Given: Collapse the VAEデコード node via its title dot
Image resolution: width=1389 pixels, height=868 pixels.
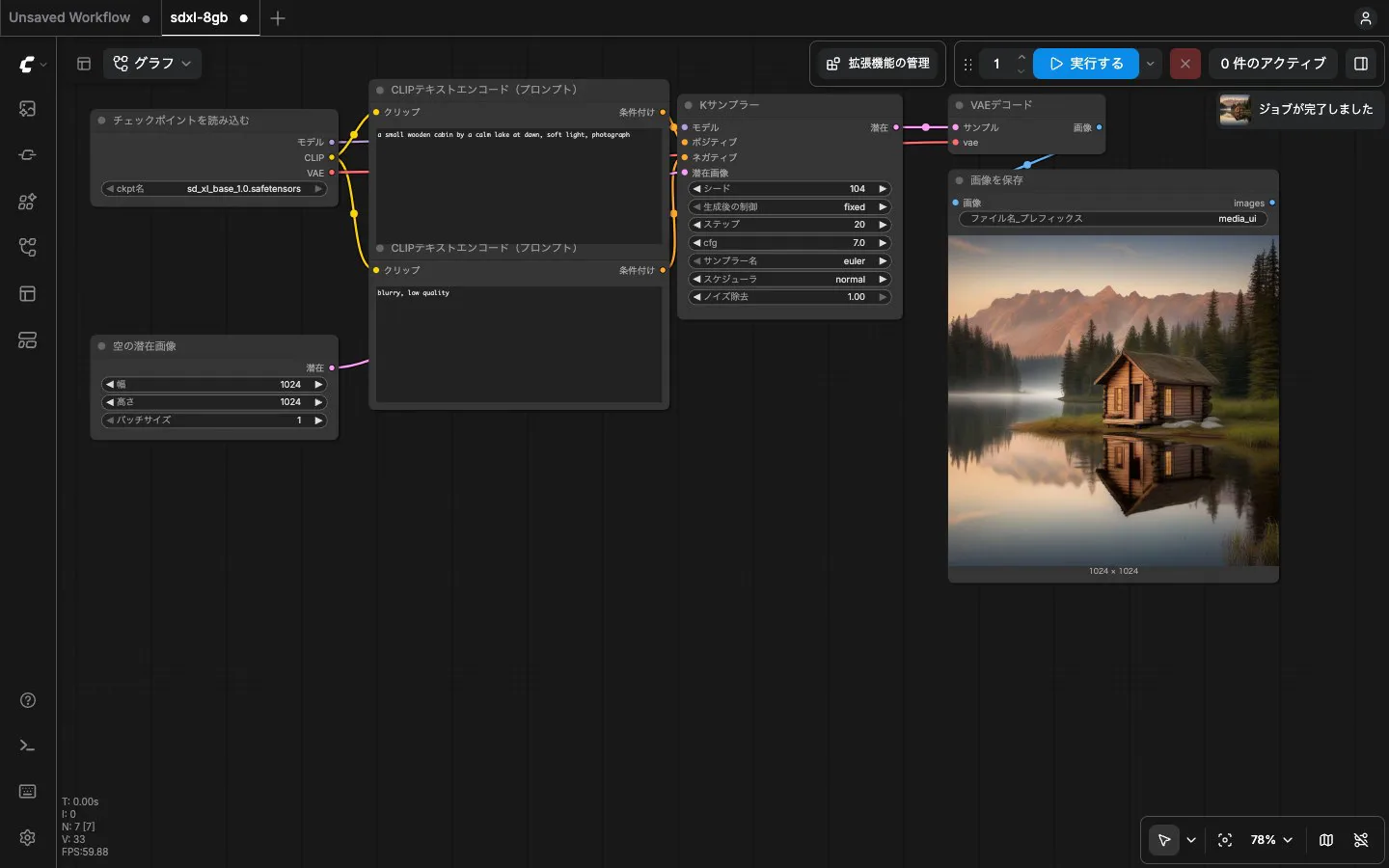Looking at the screenshot, I should [960, 105].
